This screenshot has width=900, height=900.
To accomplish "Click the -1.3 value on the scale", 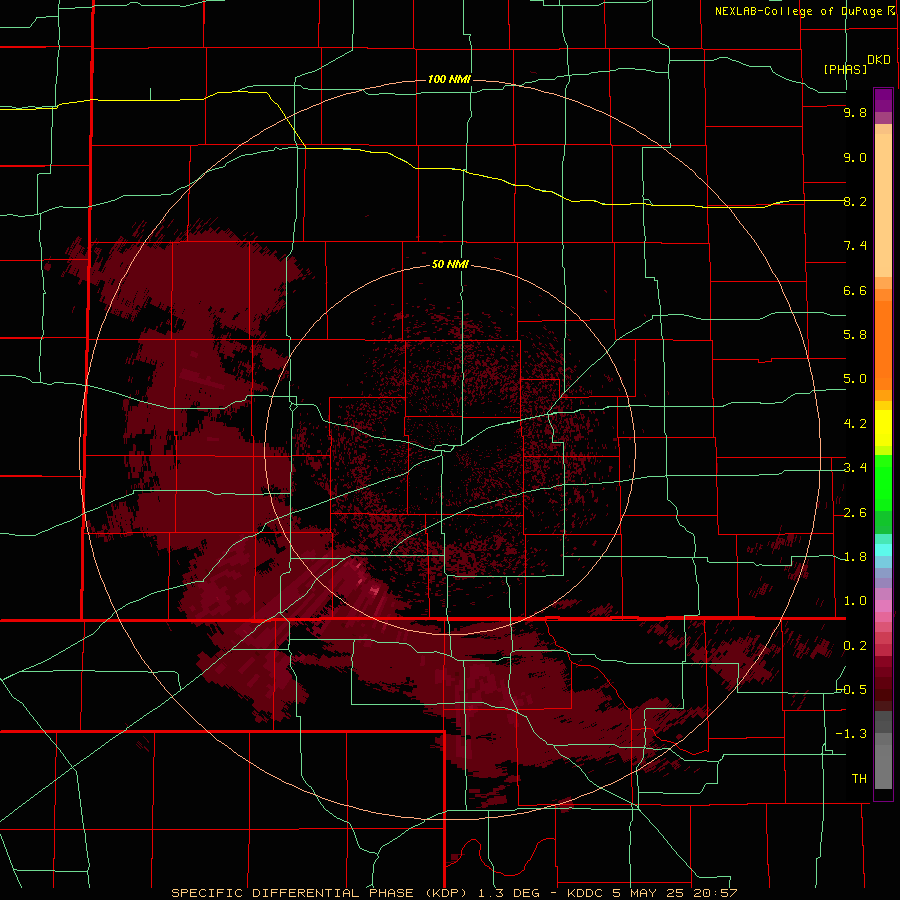I will pos(852,734).
